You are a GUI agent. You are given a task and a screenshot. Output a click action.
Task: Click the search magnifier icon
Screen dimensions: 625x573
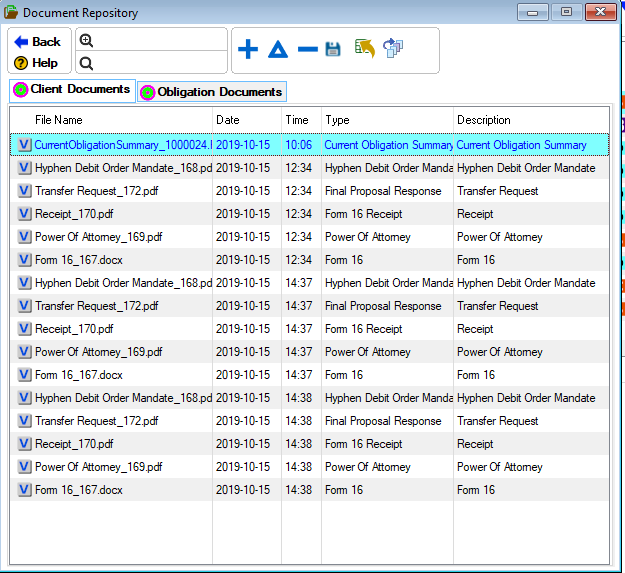pos(86,63)
